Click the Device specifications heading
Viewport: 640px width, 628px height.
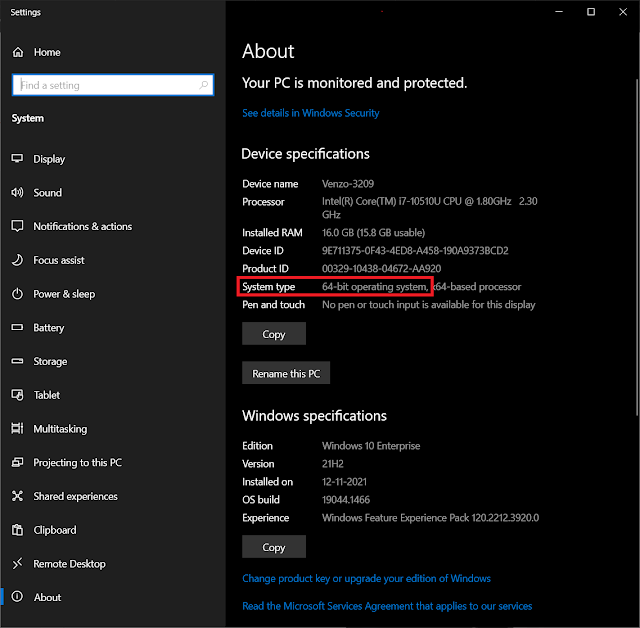click(305, 154)
